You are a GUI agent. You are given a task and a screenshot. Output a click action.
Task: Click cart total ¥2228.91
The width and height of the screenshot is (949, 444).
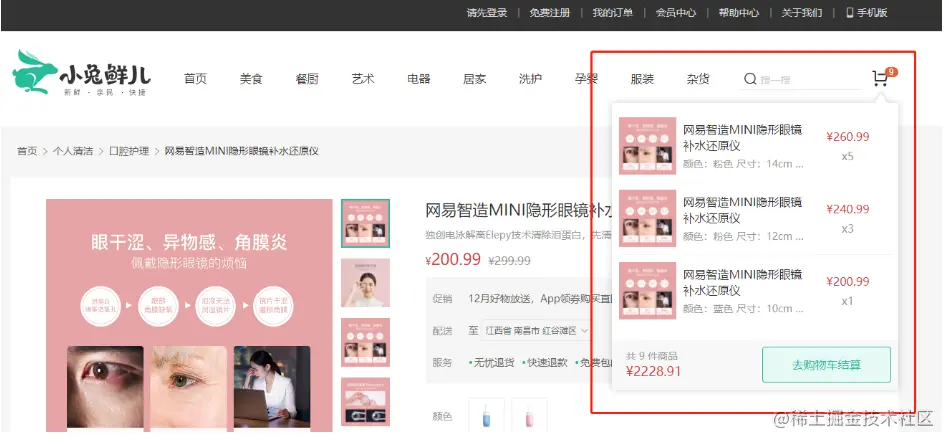tap(653, 371)
